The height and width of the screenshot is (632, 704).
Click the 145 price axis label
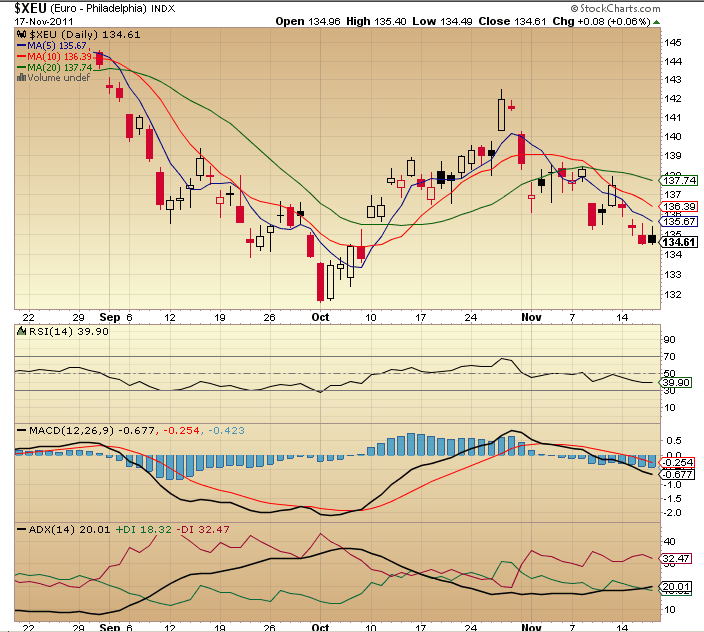point(673,43)
